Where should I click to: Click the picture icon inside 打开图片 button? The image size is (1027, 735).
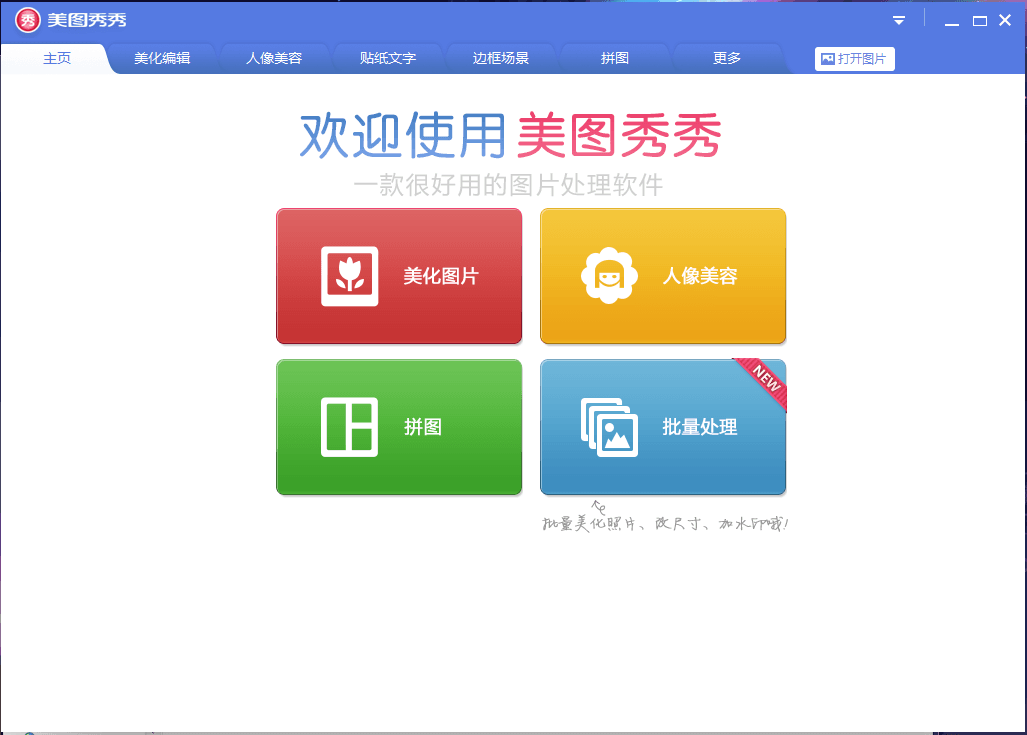point(827,59)
